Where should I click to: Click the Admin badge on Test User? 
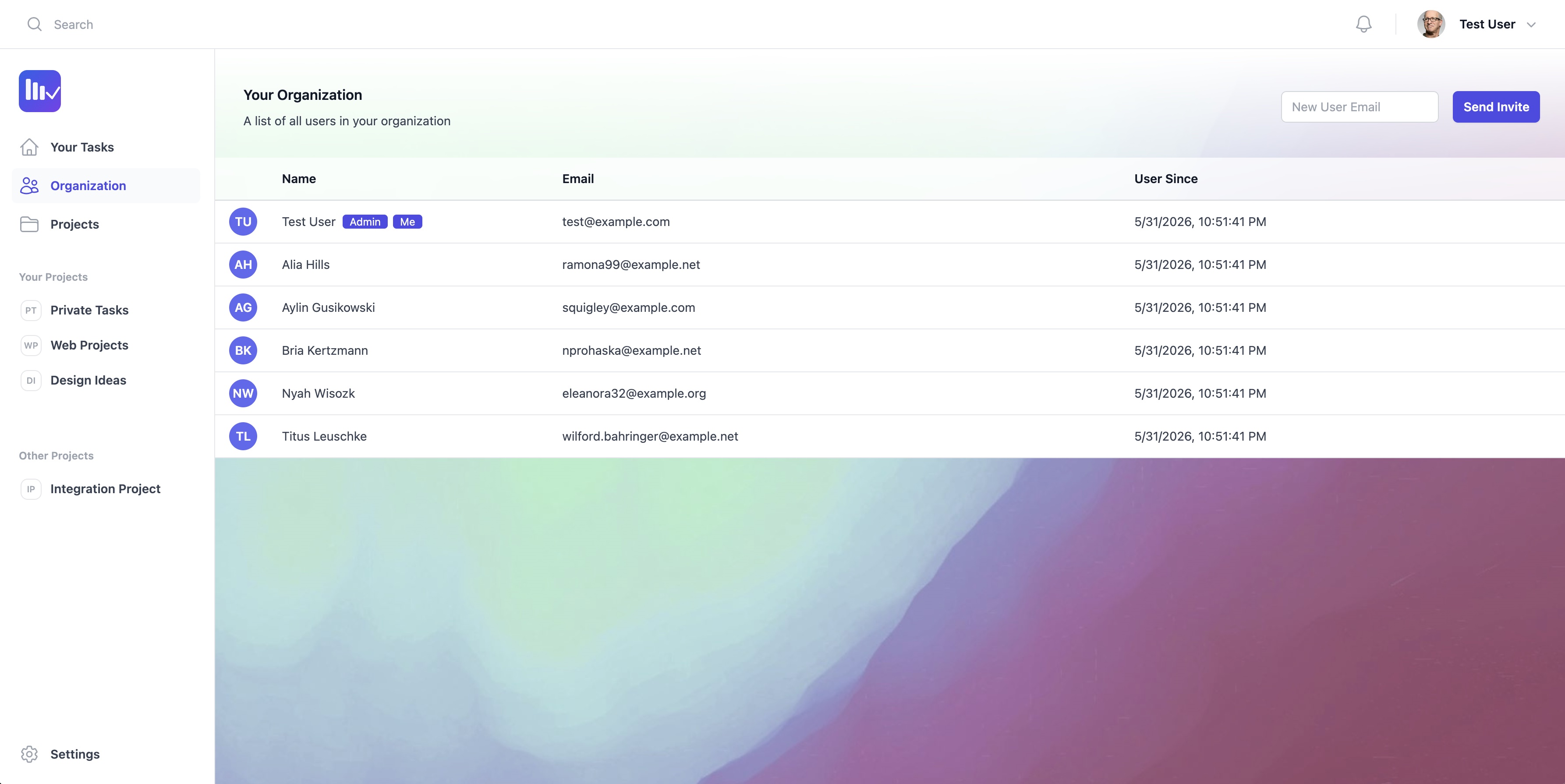(x=365, y=222)
